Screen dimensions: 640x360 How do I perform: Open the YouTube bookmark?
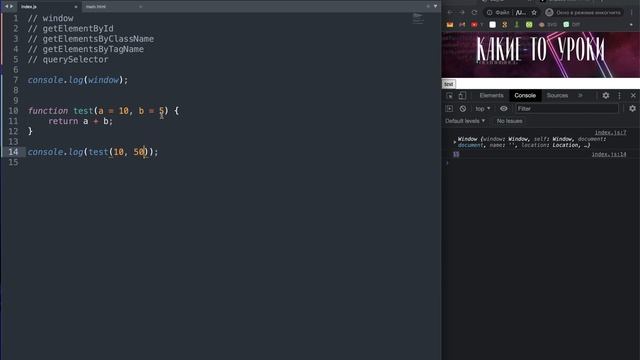click(477, 24)
